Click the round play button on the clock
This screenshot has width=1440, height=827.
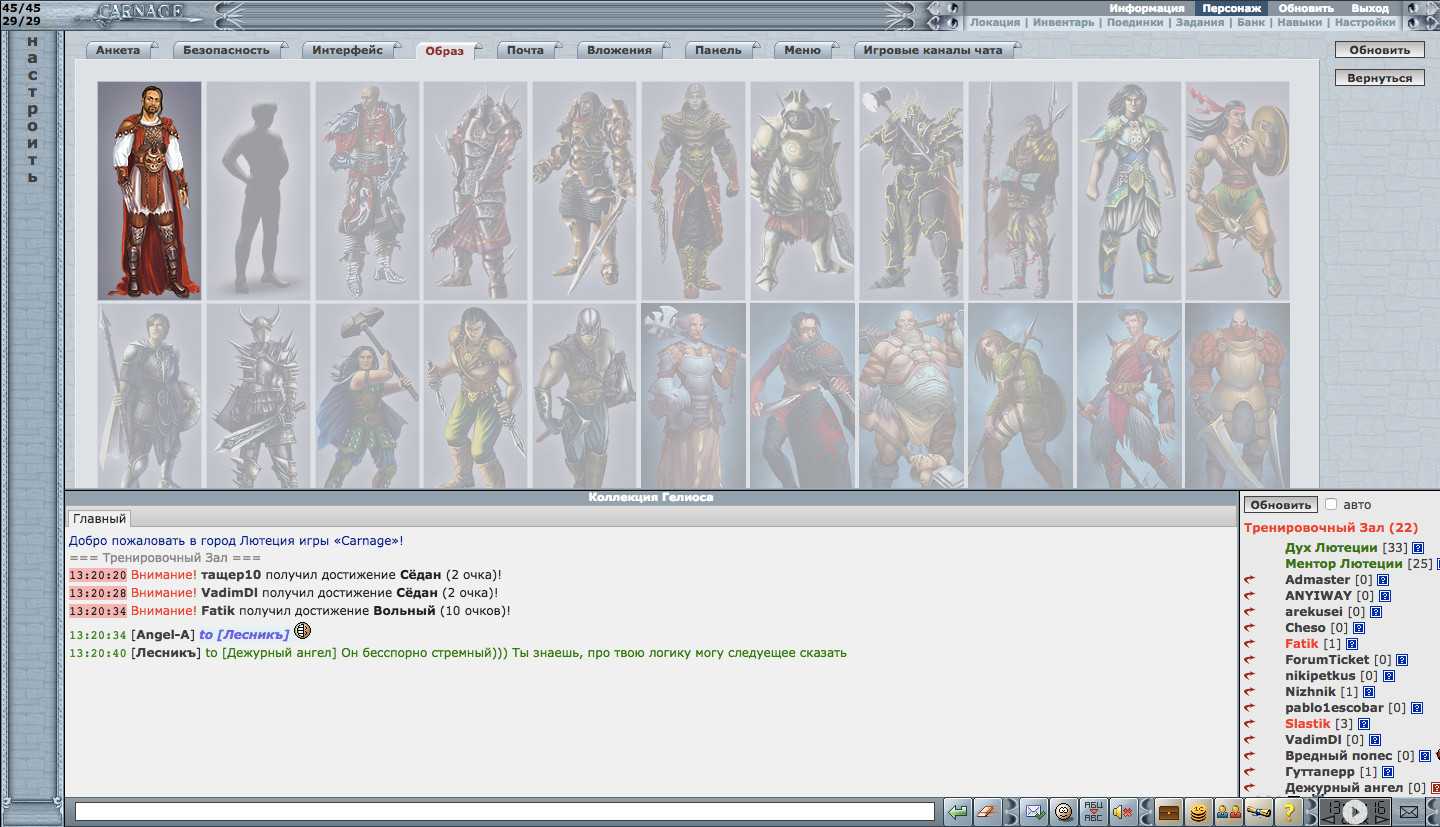point(1354,811)
